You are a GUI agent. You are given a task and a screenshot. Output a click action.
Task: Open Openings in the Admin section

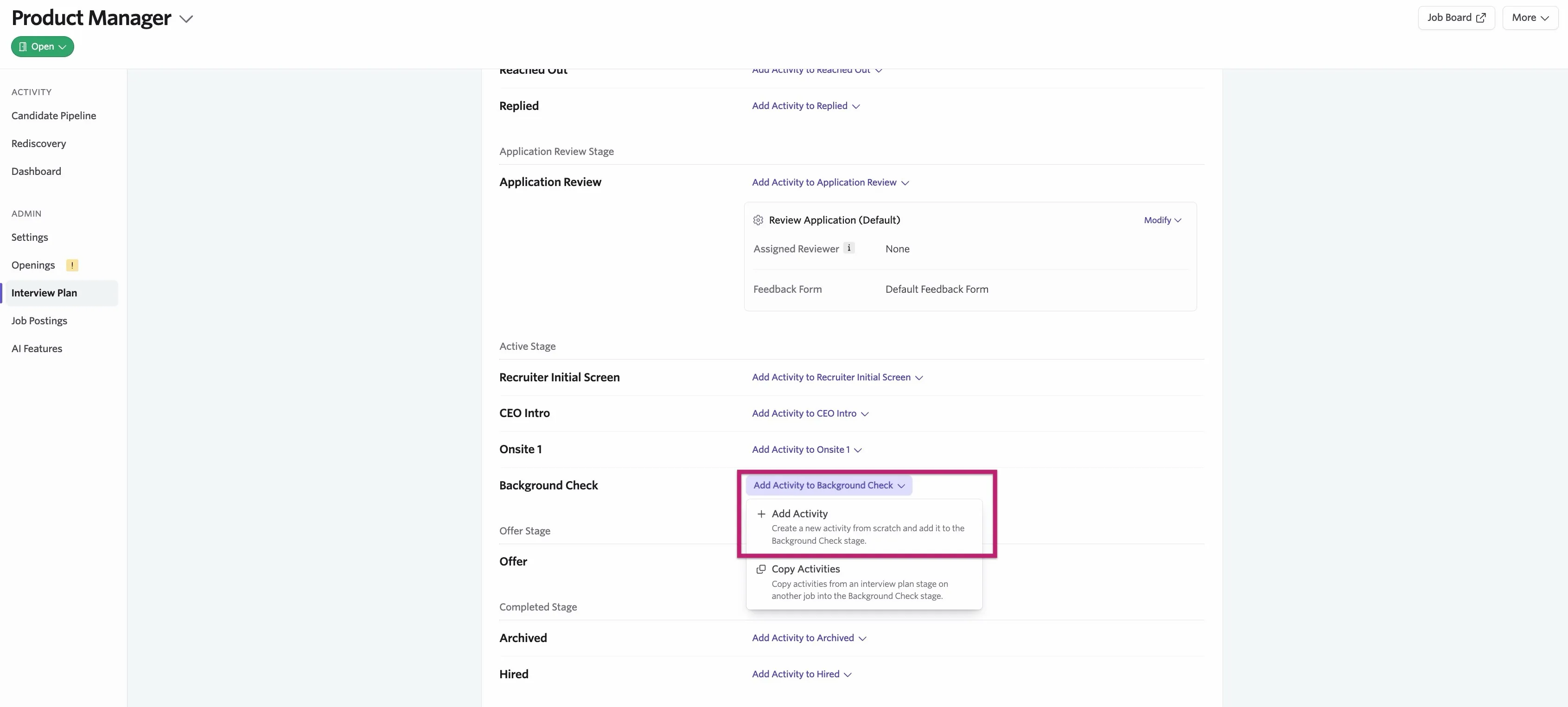33,265
